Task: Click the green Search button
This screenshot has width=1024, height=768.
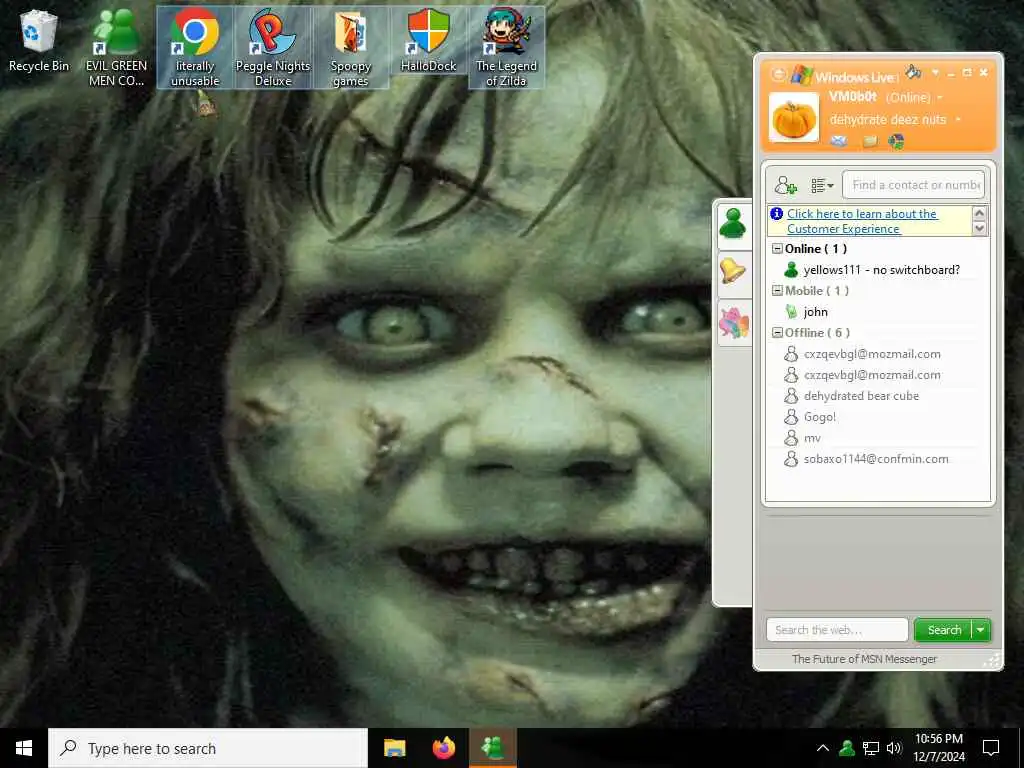Action: 944,630
